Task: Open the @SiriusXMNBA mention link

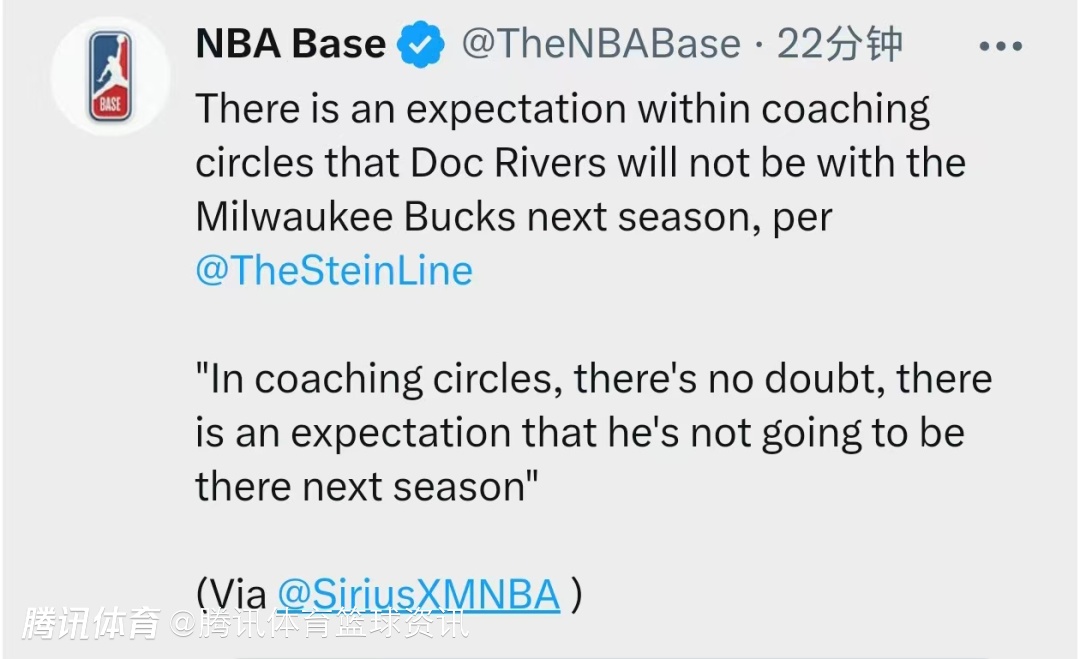Action: pos(417,595)
